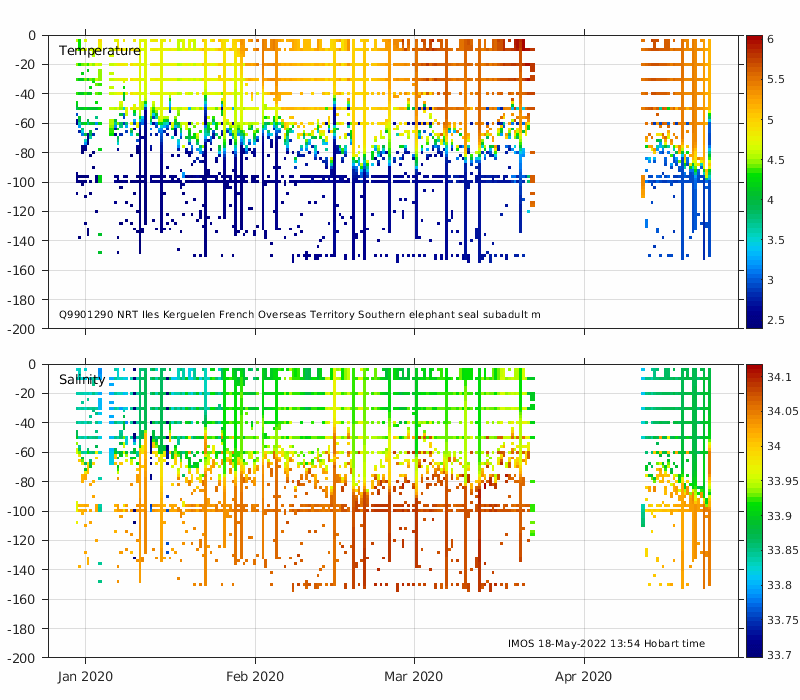Click the temperature colorbar at 2.5

[754, 320]
